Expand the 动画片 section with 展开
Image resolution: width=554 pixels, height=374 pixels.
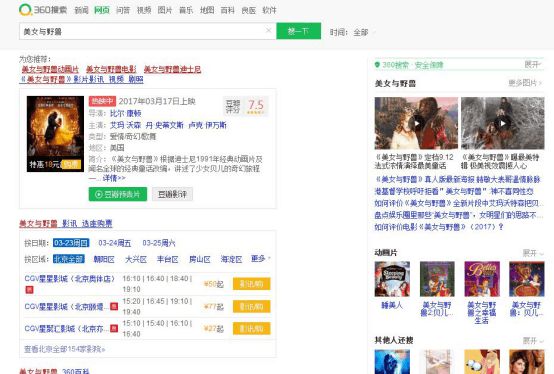coord(533,253)
